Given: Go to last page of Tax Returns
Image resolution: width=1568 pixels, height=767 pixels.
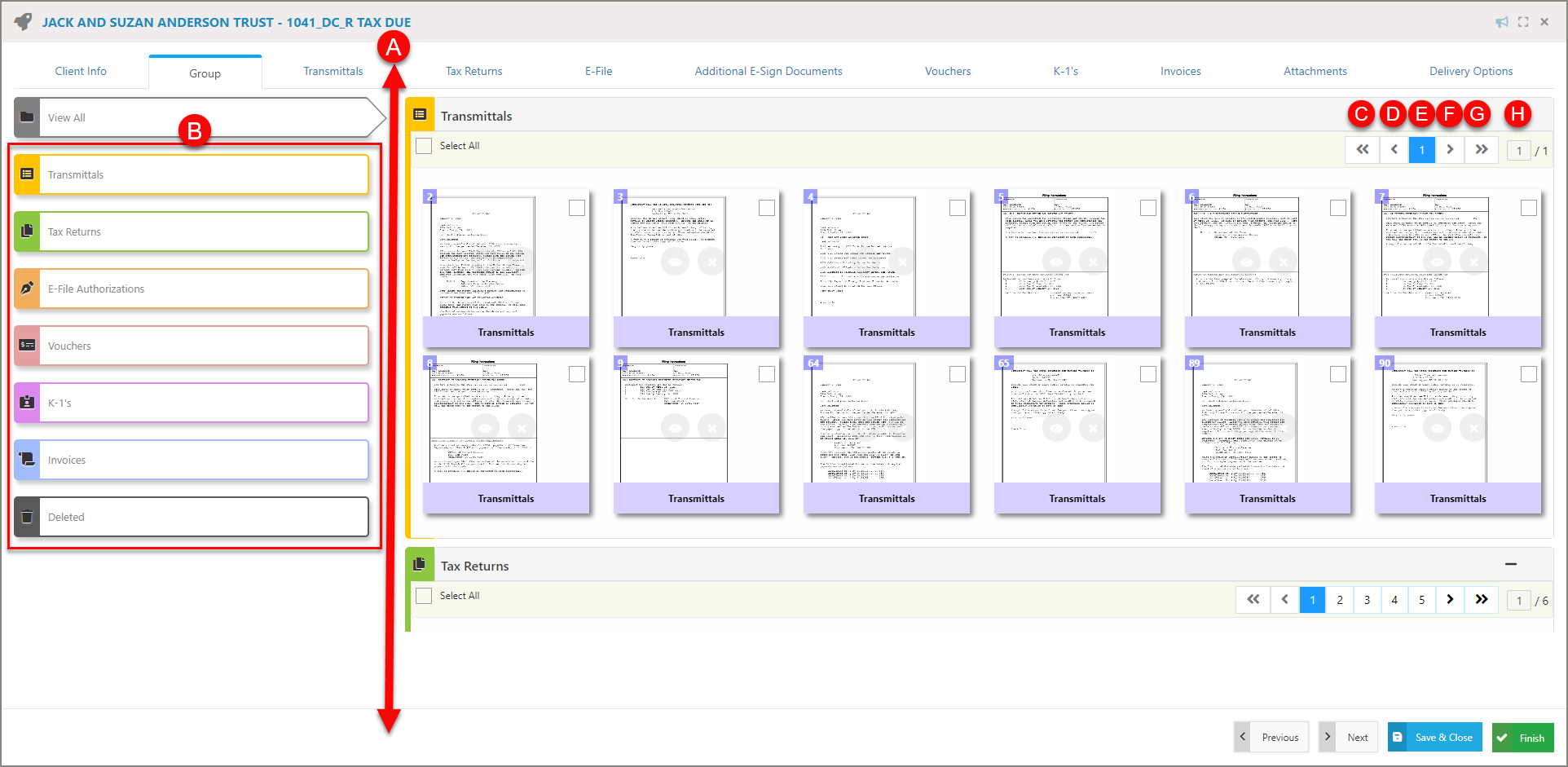Looking at the screenshot, I should (1482, 600).
